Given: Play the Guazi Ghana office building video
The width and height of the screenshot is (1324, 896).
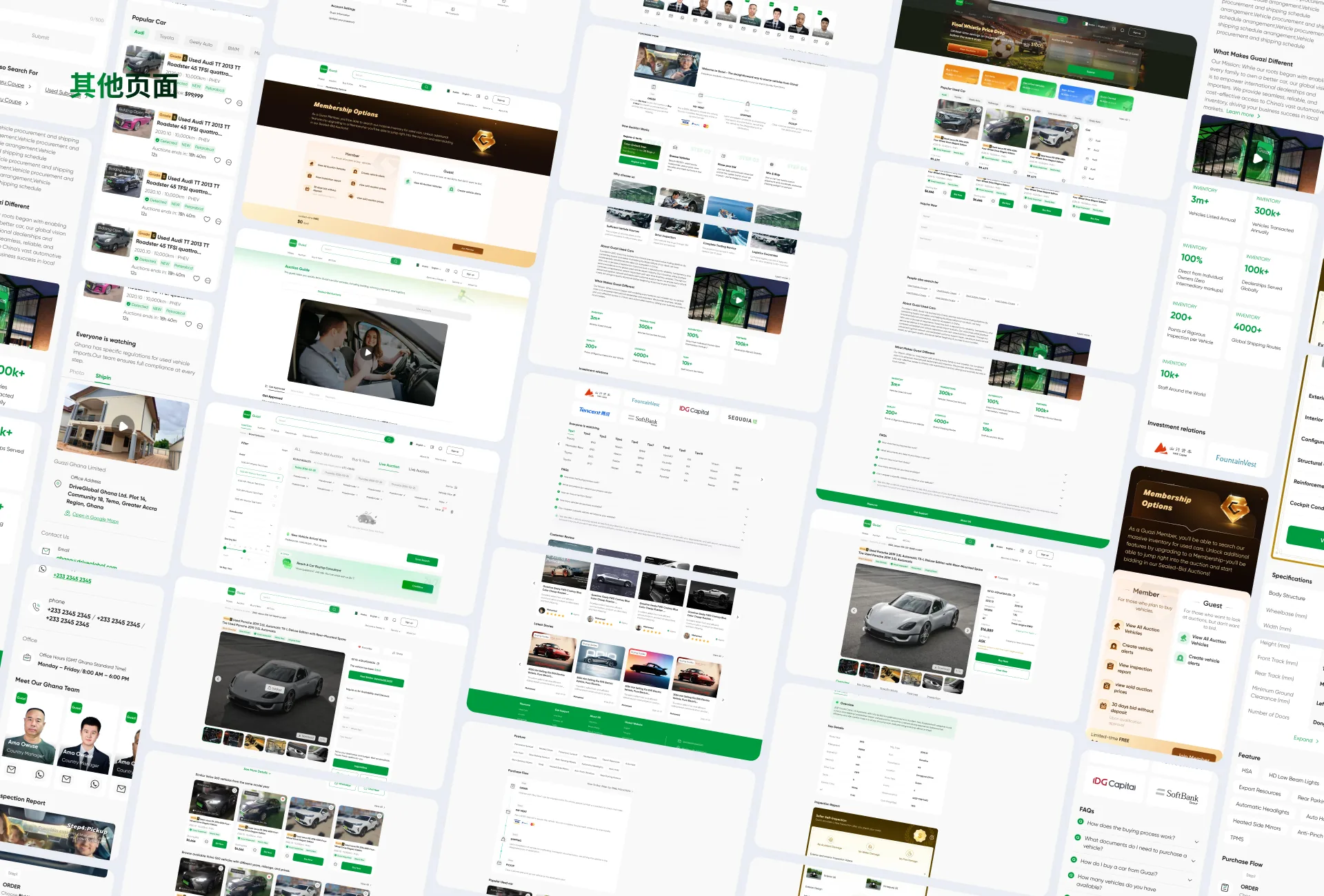Looking at the screenshot, I should [123, 426].
